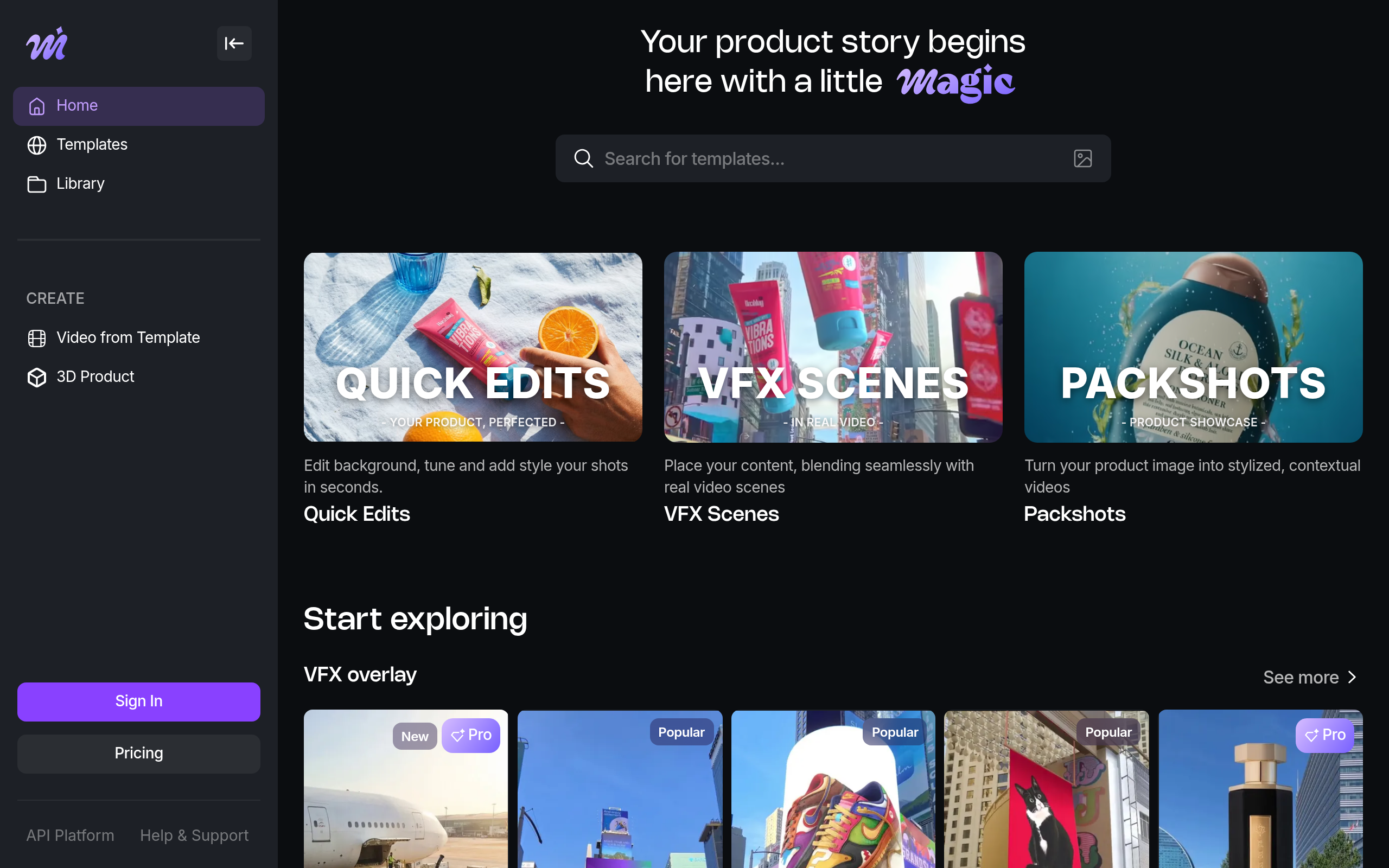Image resolution: width=1389 pixels, height=868 pixels.
Task: Click See more for VFX overlay
Action: click(1310, 678)
